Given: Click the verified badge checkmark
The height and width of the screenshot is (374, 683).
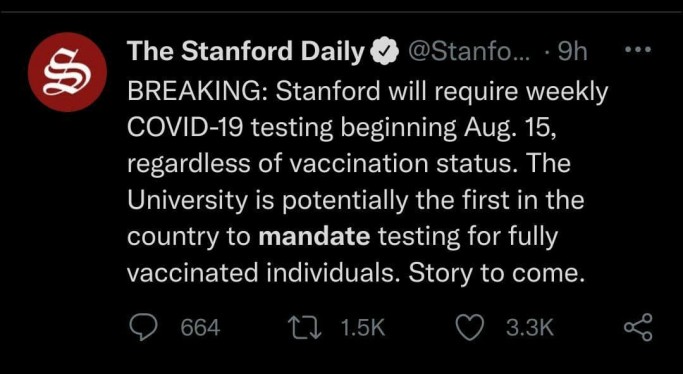Looking at the screenshot, I should pyautogui.click(x=385, y=53).
